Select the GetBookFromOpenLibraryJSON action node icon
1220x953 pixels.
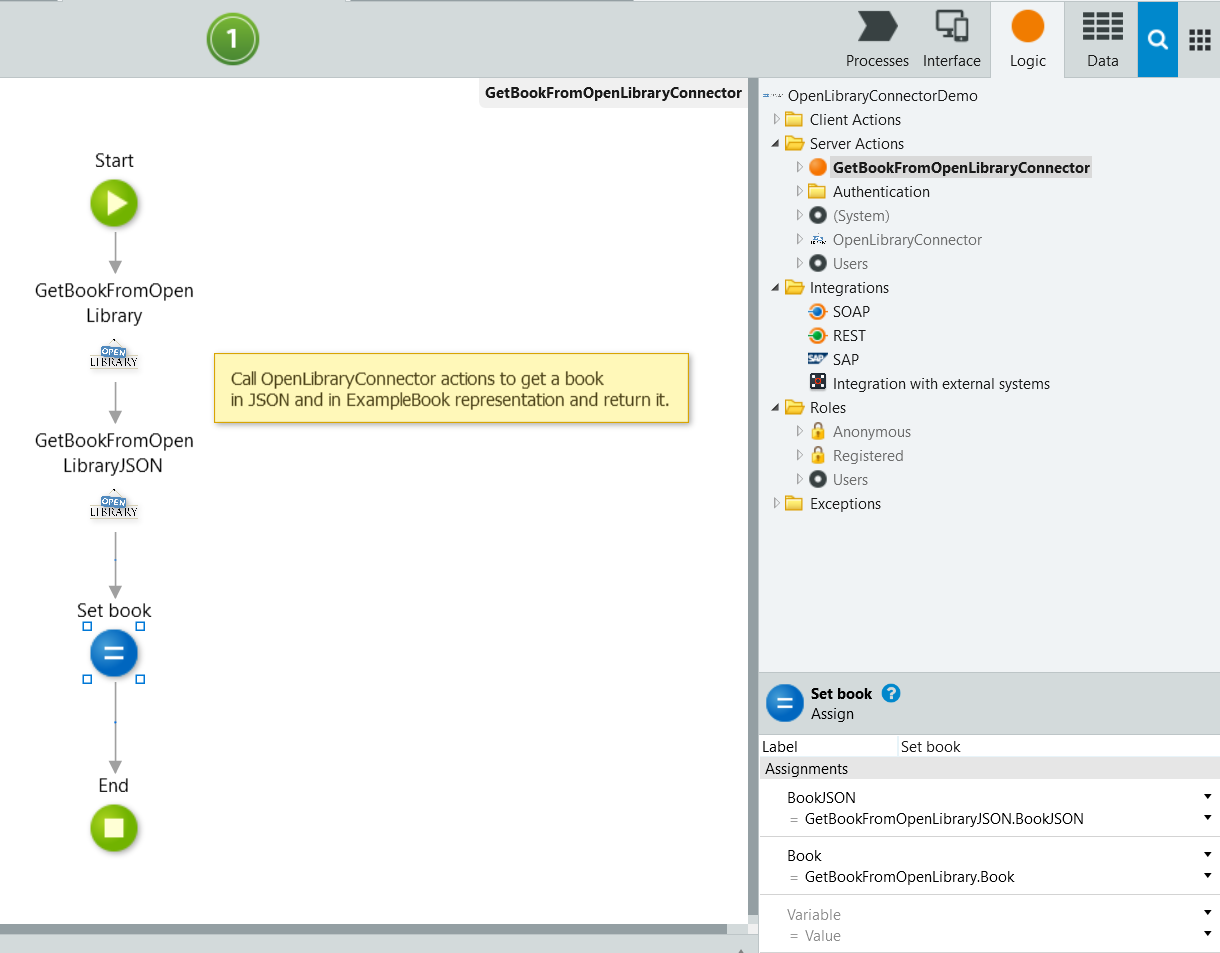[114, 505]
